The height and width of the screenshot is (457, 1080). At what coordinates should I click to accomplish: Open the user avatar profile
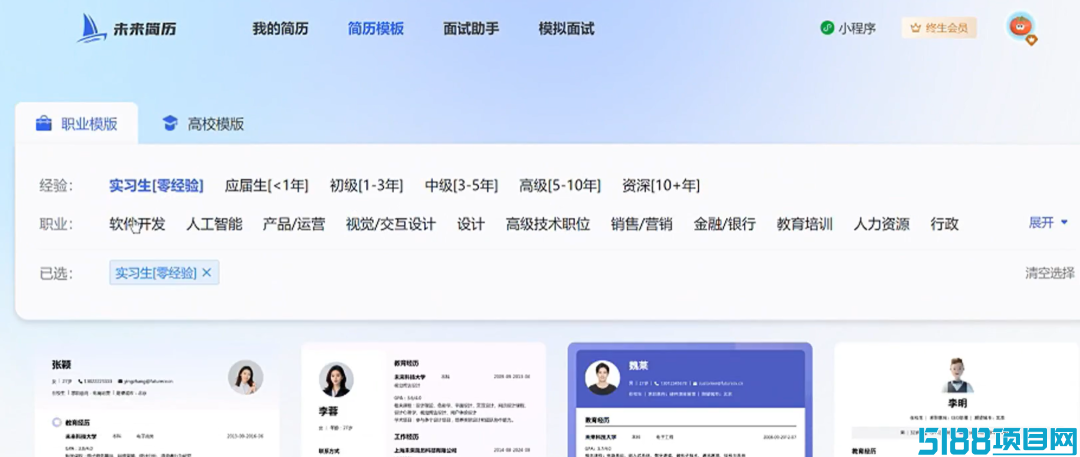pyautogui.click(x=1019, y=27)
